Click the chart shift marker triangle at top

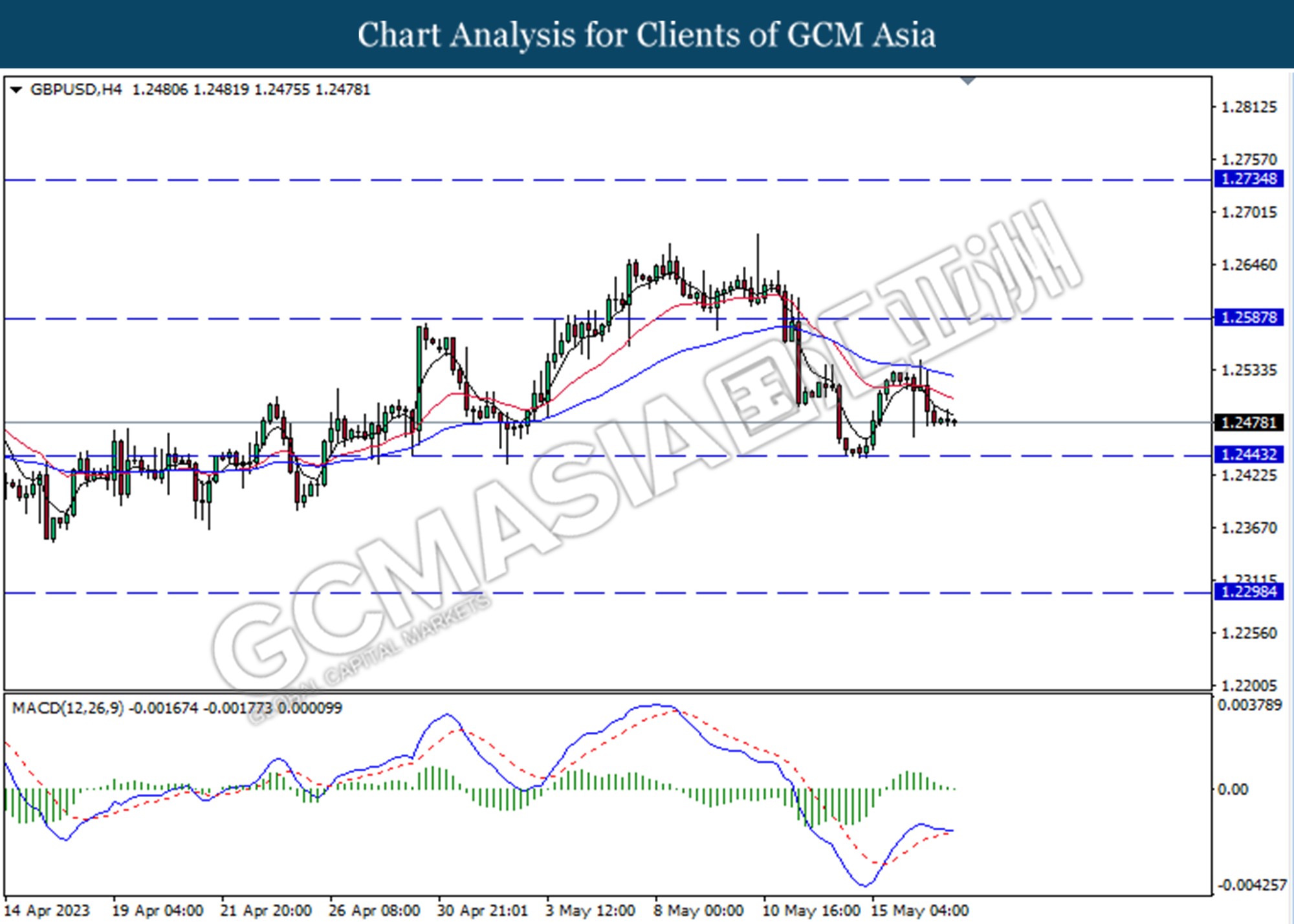(x=968, y=81)
